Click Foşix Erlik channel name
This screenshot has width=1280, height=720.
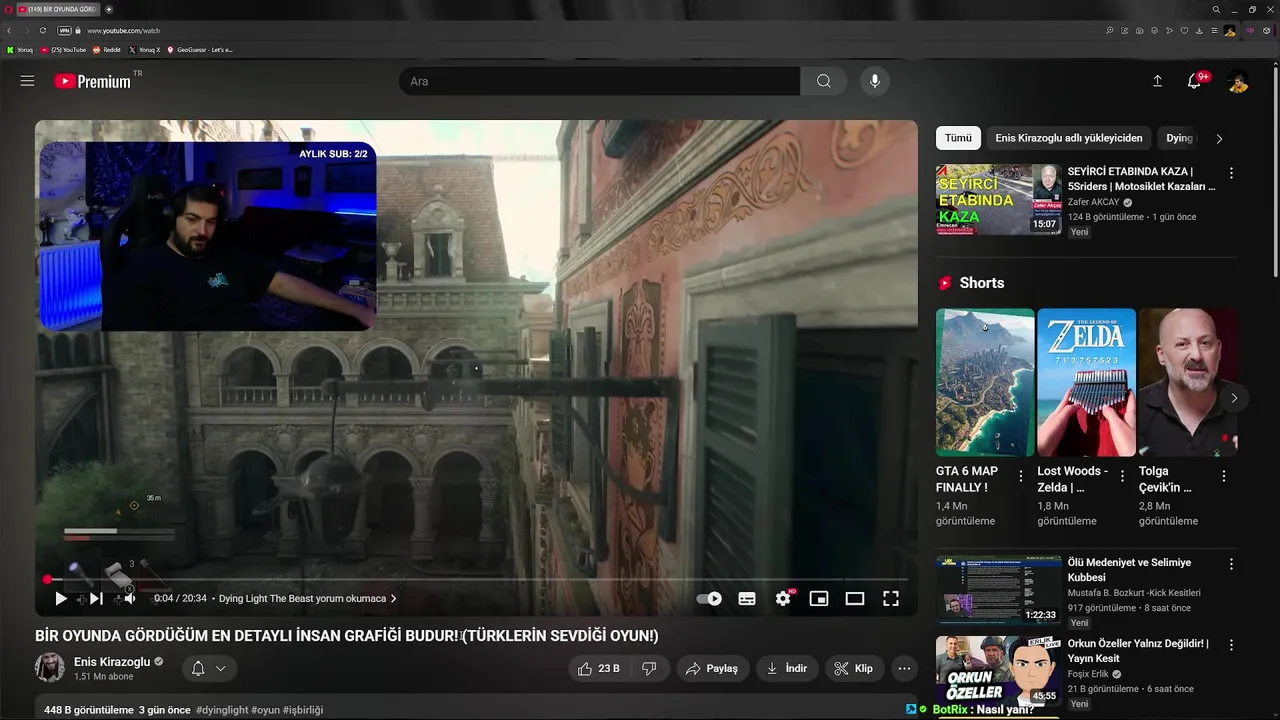[1089, 674]
